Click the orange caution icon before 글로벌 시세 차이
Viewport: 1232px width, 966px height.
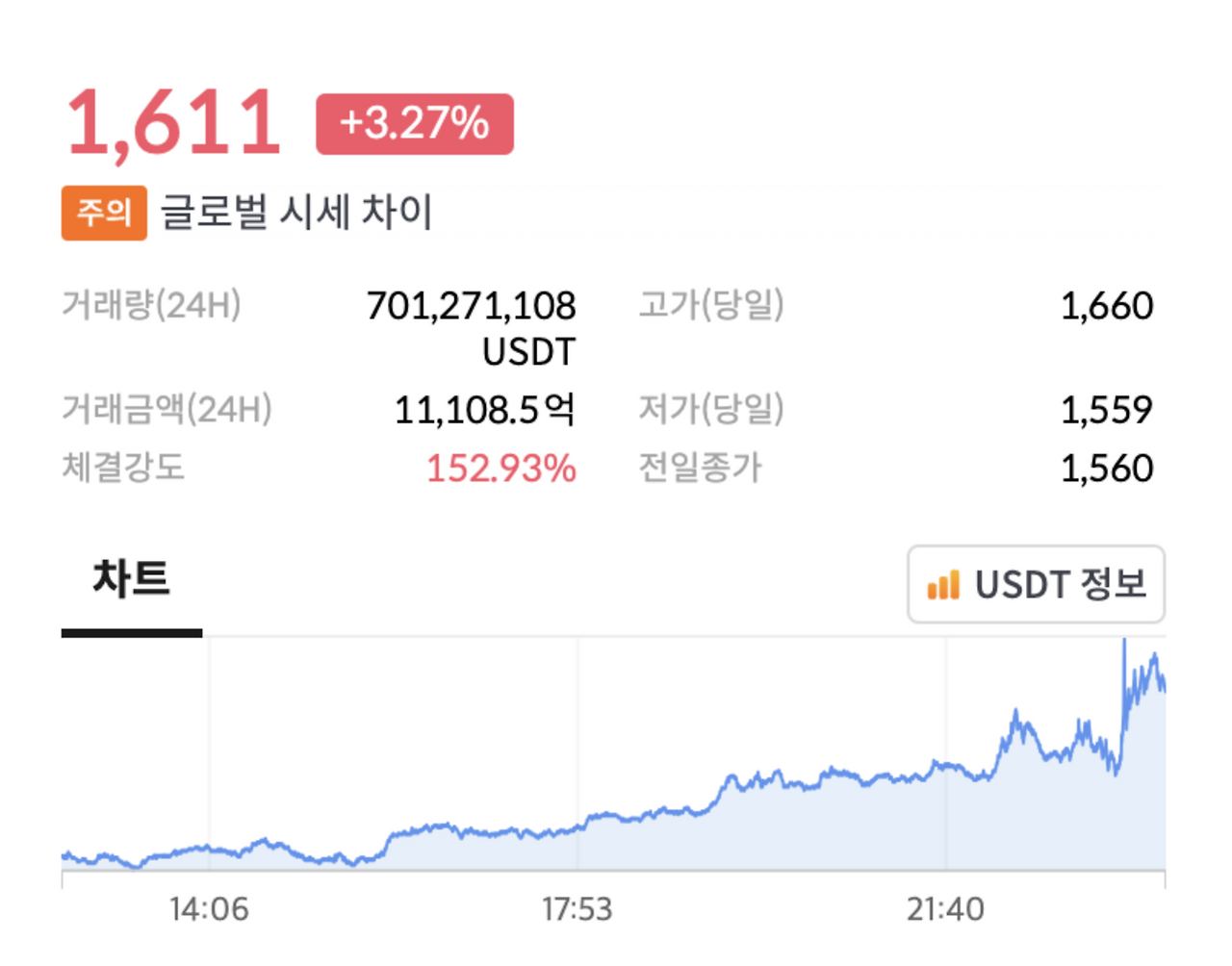click(x=103, y=214)
